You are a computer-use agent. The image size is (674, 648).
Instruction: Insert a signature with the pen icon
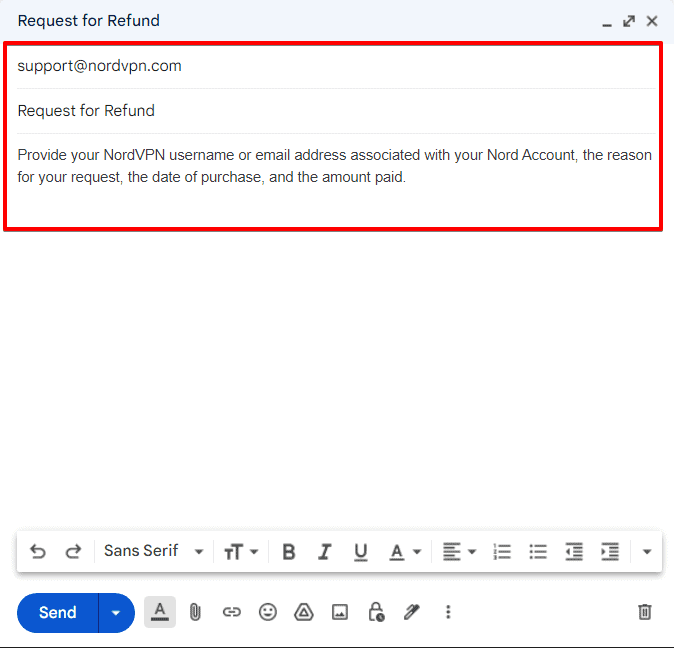point(412,612)
